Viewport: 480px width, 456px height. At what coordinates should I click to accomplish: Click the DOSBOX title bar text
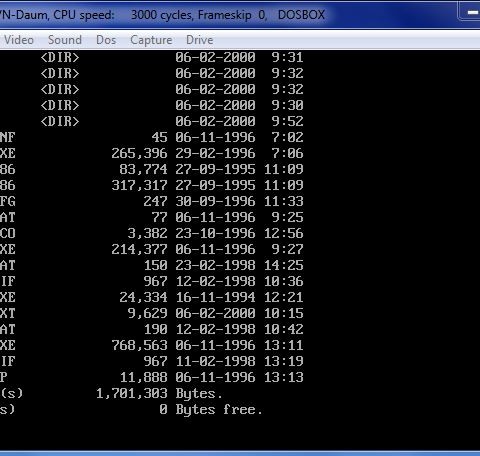[x=301, y=15]
